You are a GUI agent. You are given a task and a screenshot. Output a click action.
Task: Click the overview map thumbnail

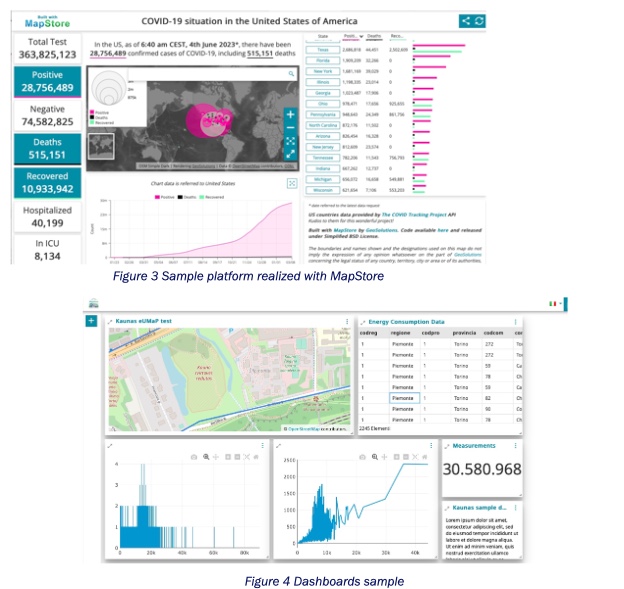point(101,145)
